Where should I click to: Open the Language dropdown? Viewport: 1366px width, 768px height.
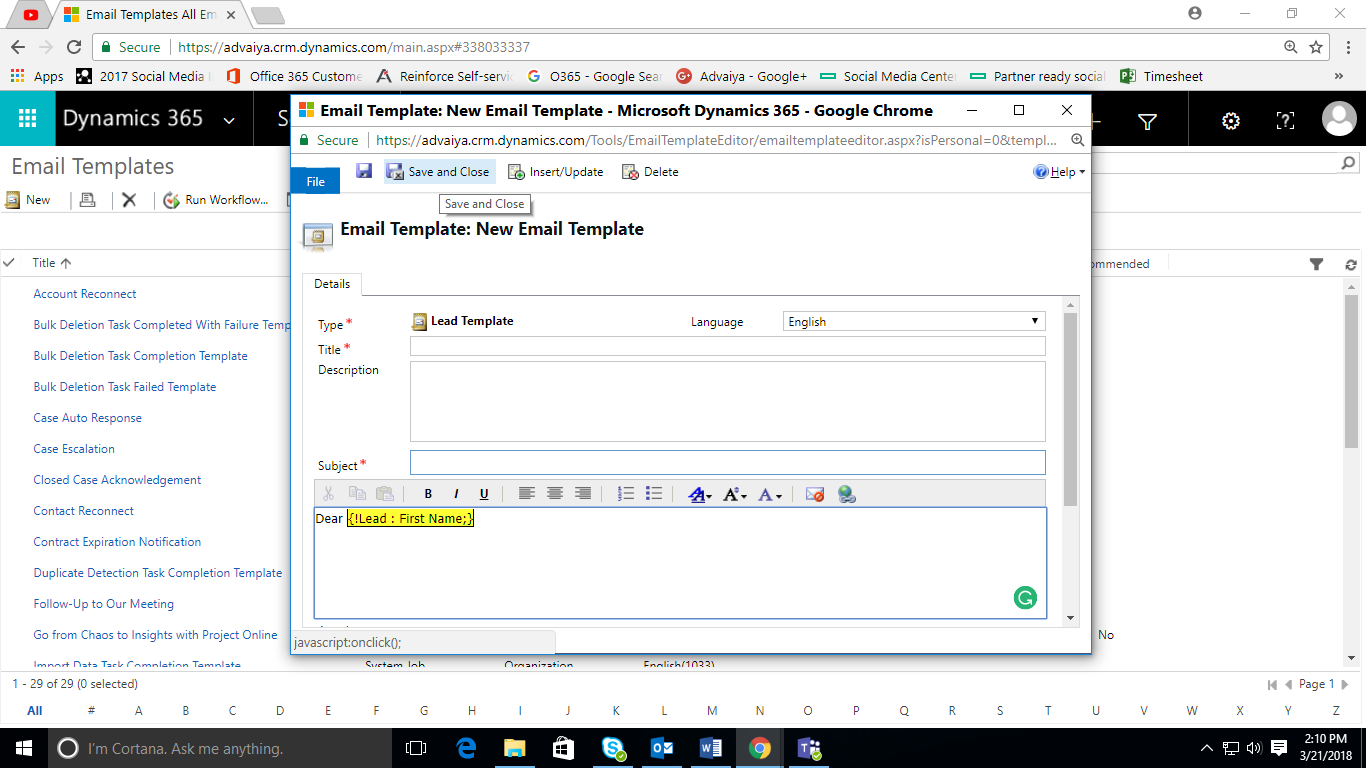(914, 322)
